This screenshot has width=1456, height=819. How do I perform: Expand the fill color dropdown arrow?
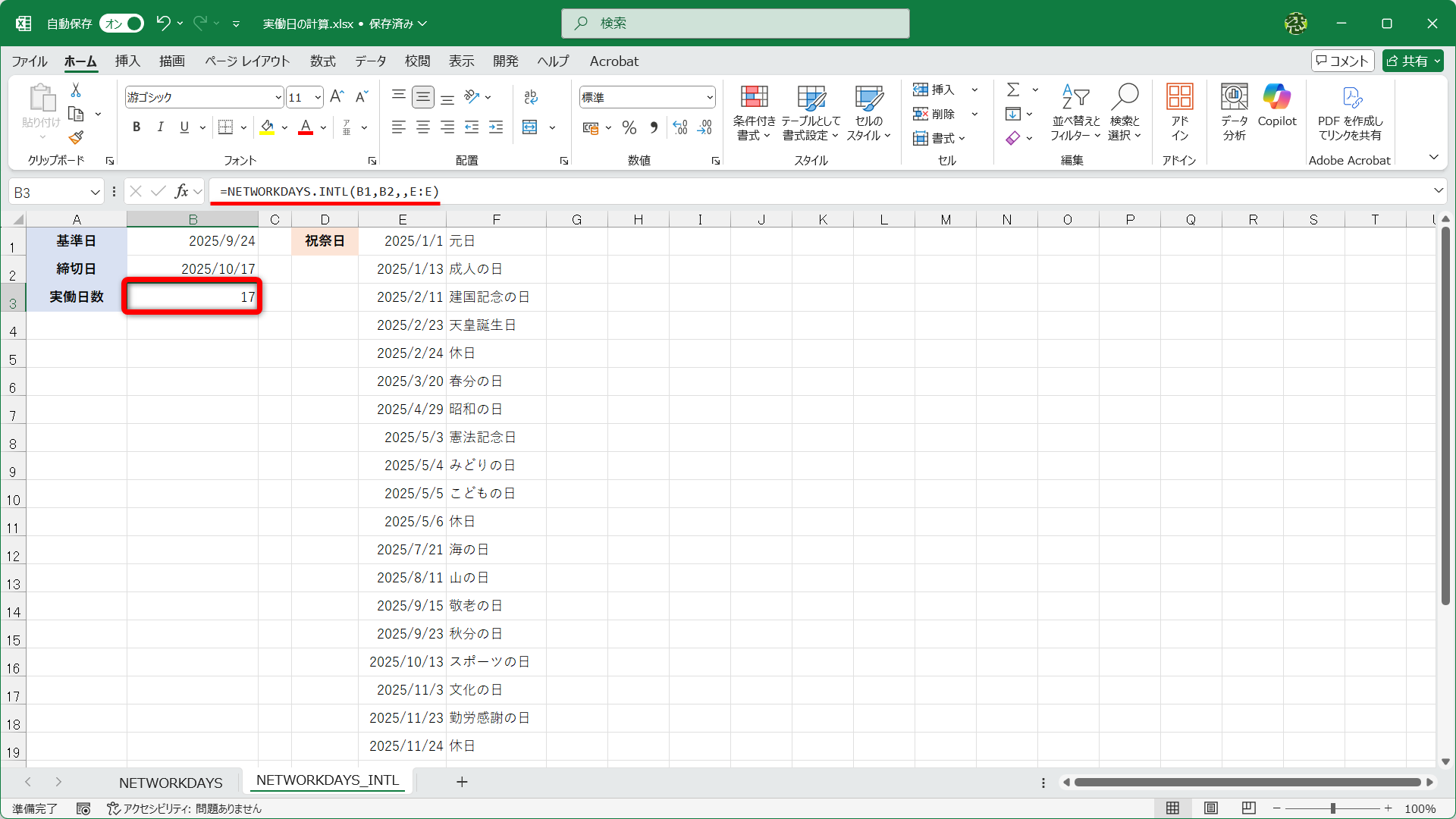tap(284, 127)
